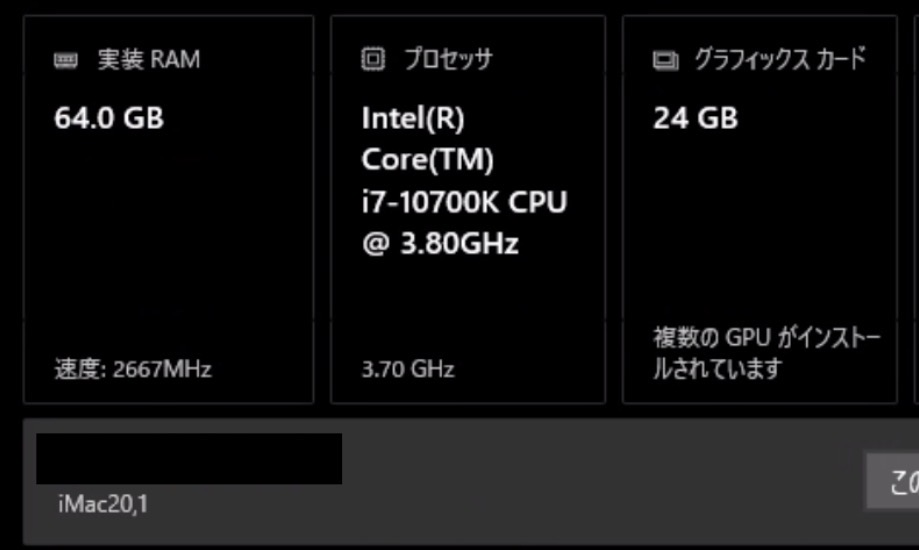This screenshot has height=550, width=919.
Task: Click the processor chip icon
Action: [373, 59]
